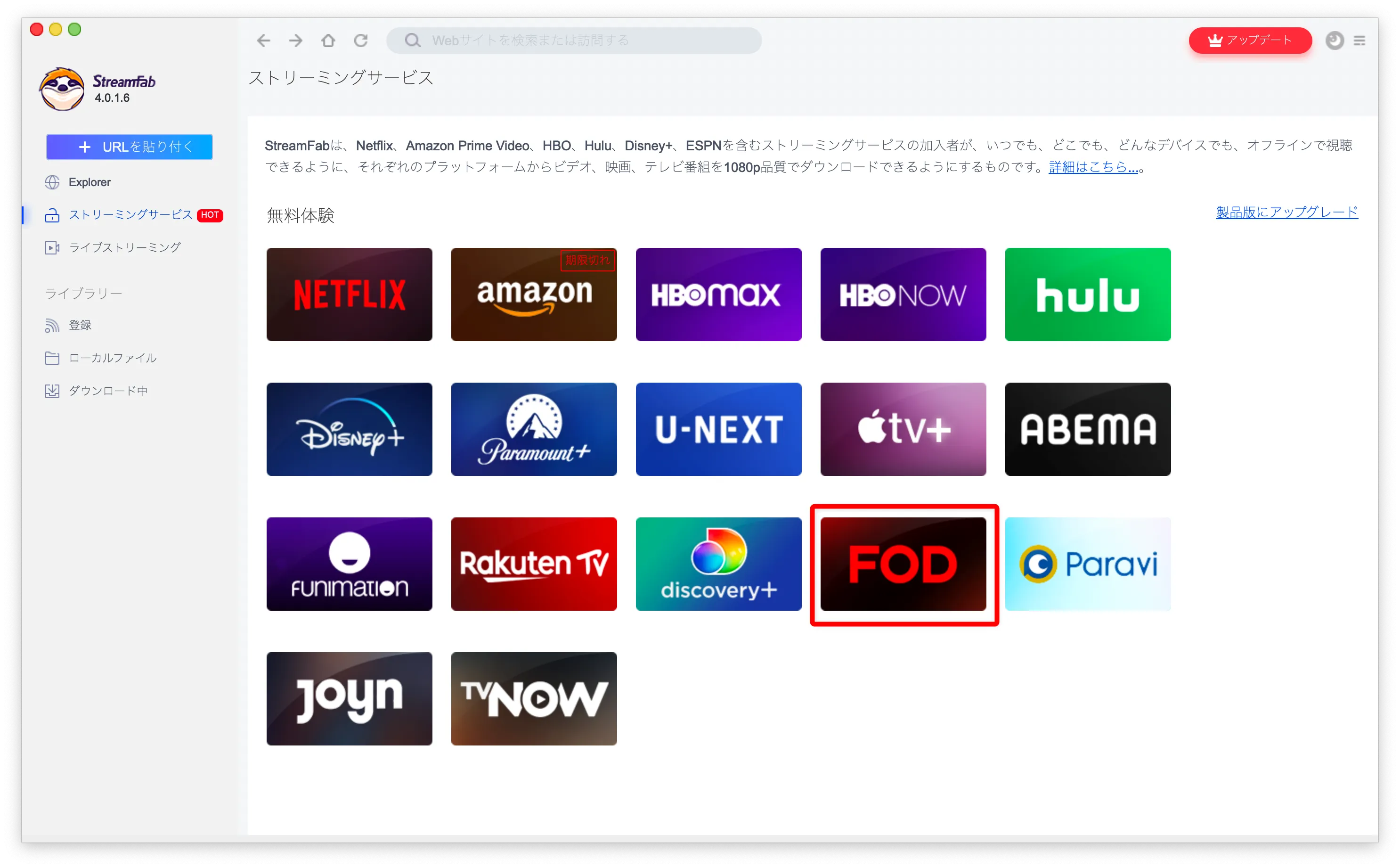The image size is (1400, 868).
Task: Open the Netflix service tile
Action: coord(350,294)
